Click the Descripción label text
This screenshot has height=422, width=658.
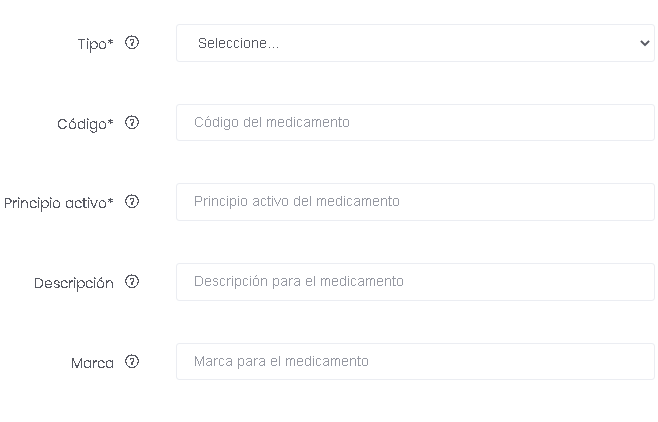74,283
